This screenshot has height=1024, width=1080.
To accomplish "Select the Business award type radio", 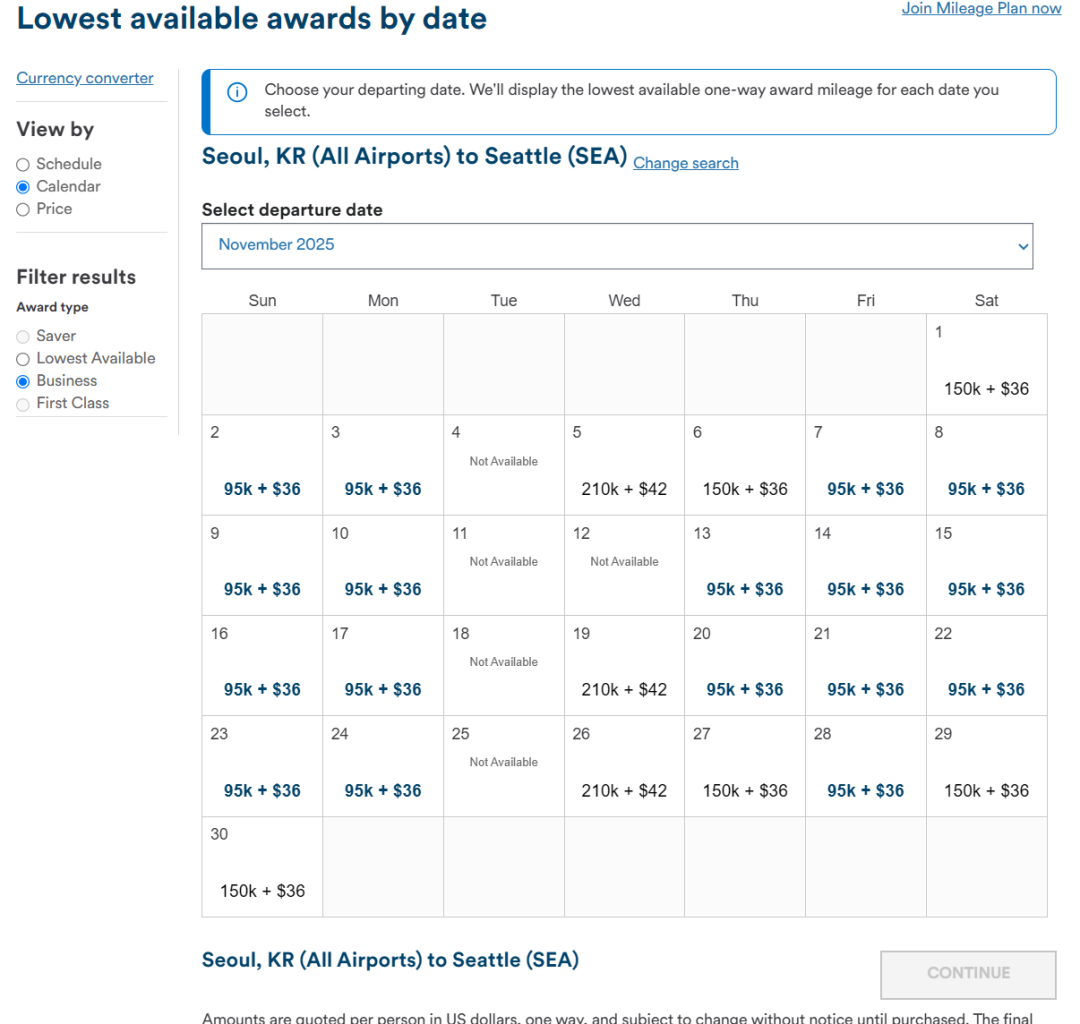I will 23,381.
